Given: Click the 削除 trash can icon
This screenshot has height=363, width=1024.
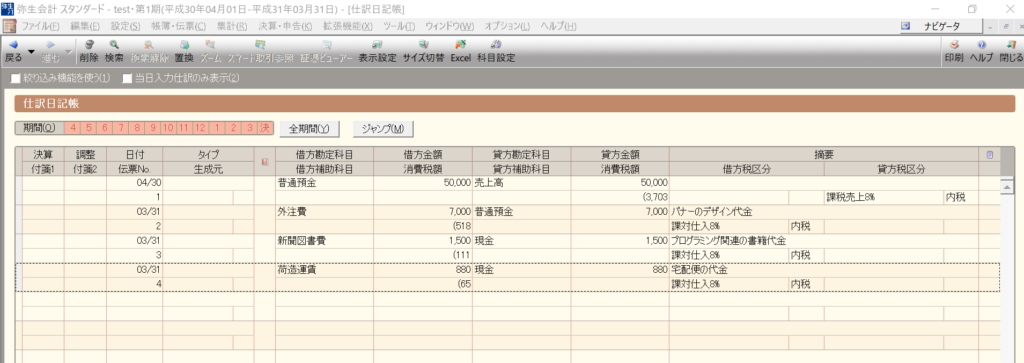Looking at the screenshot, I should click(89, 45).
